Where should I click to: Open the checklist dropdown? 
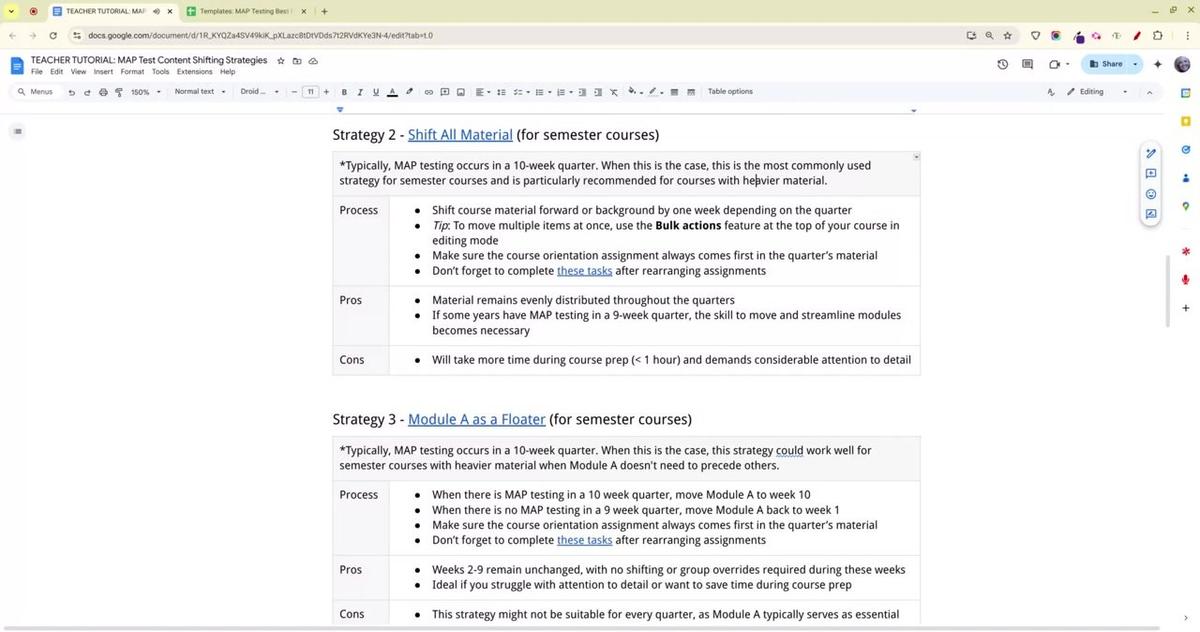pyautogui.click(x=520, y=92)
